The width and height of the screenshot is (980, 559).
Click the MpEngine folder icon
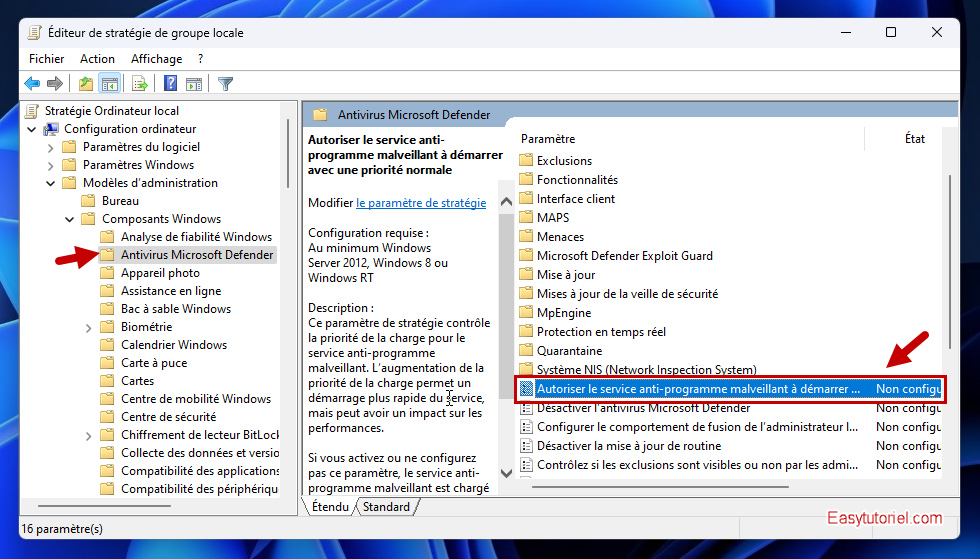tap(526, 312)
